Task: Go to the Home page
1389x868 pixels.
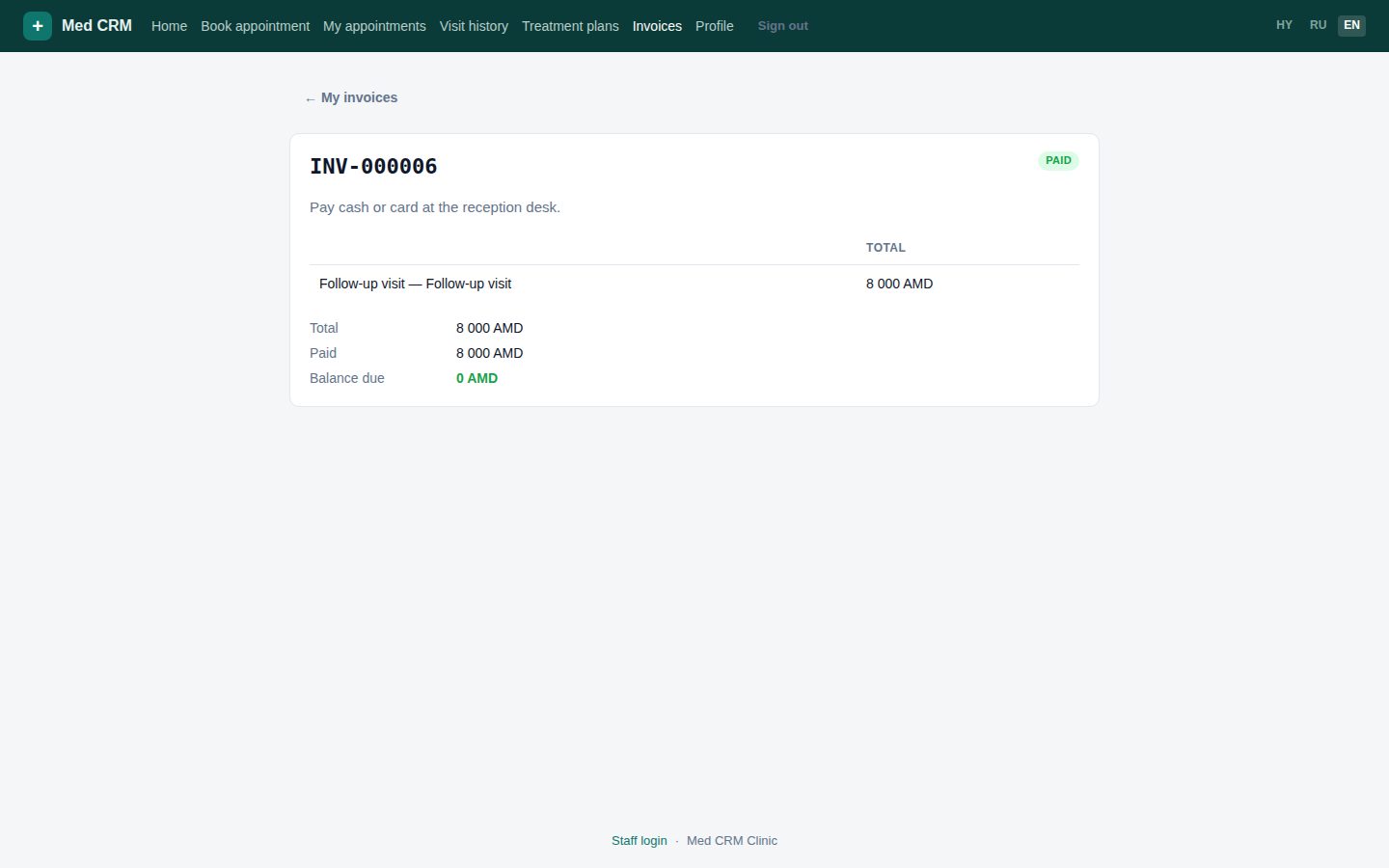Action: pos(169,26)
